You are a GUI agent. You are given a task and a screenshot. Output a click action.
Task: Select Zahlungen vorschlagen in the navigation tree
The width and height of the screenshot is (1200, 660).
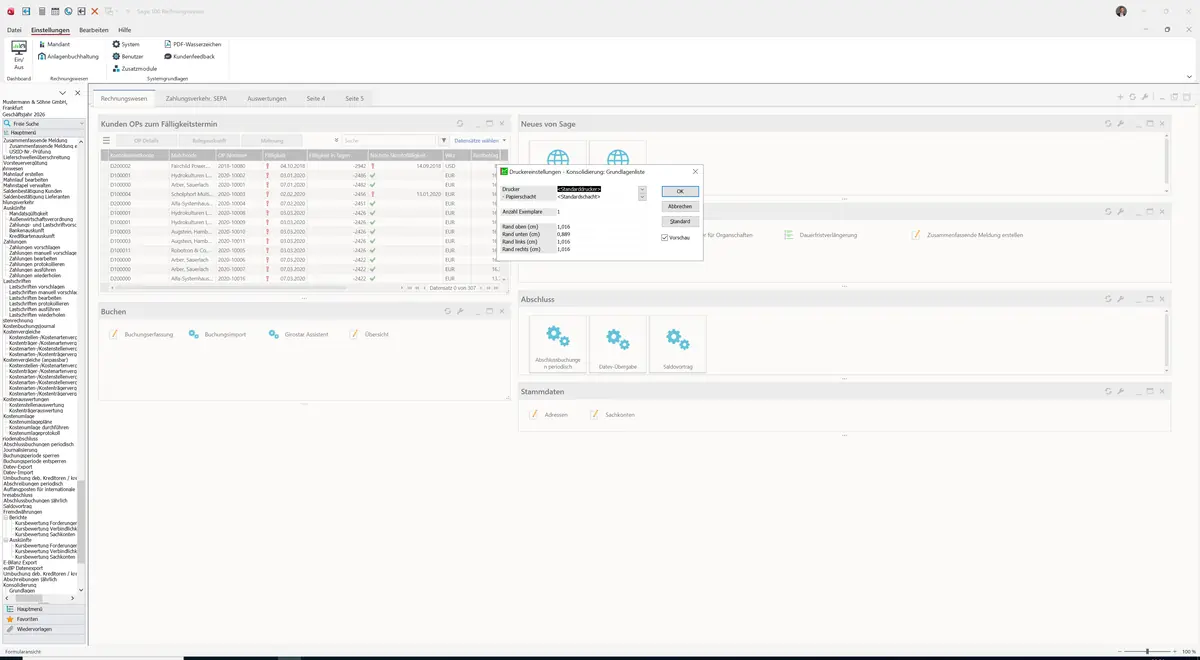pos(34,247)
